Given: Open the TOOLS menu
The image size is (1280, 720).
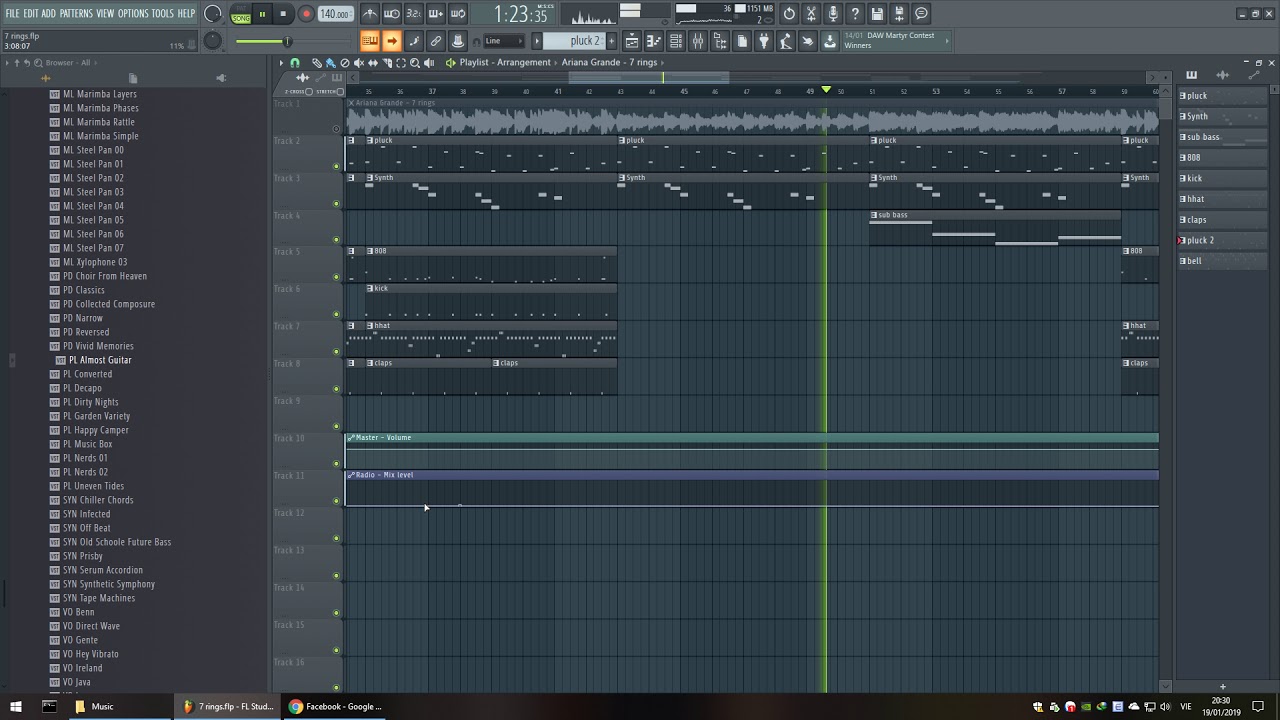Looking at the screenshot, I should coord(163,14).
